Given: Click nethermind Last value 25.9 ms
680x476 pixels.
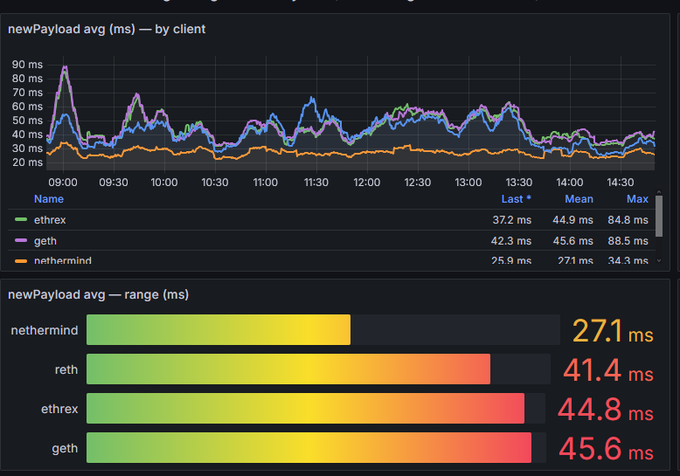Looking at the screenshot, I should click(511, 261).
